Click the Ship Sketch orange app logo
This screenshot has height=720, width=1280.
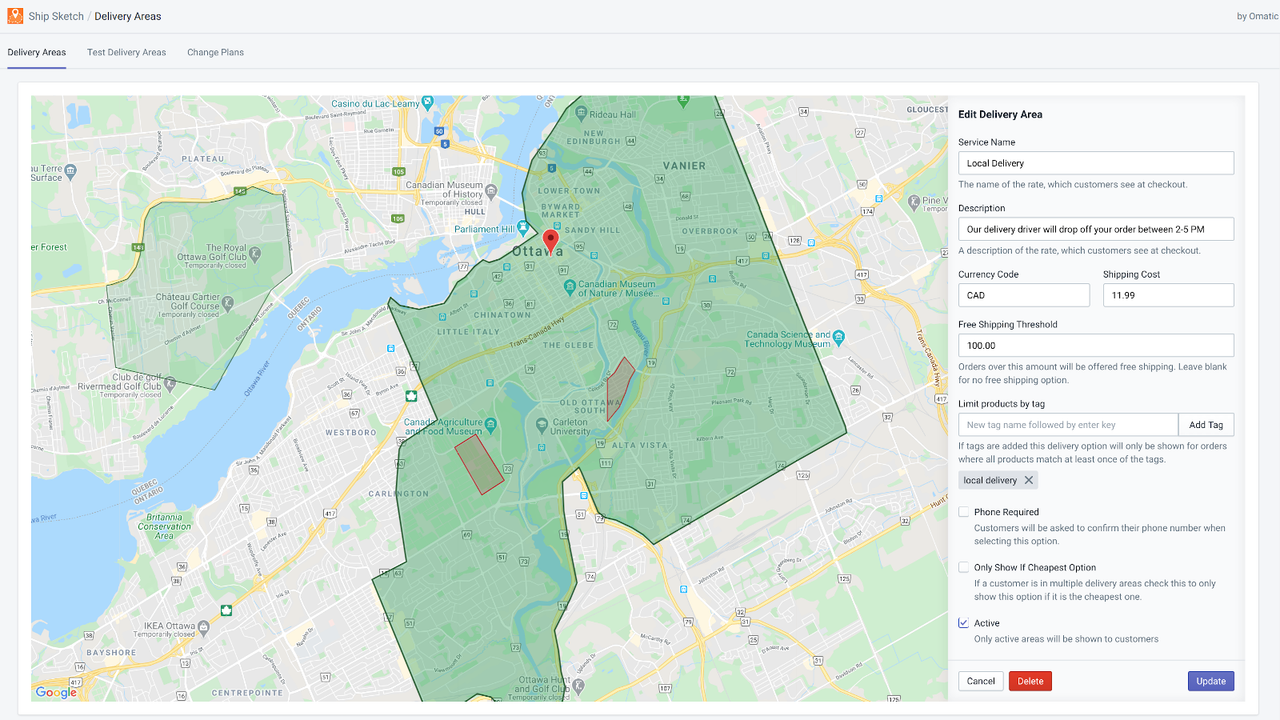[x=15, y=16]
